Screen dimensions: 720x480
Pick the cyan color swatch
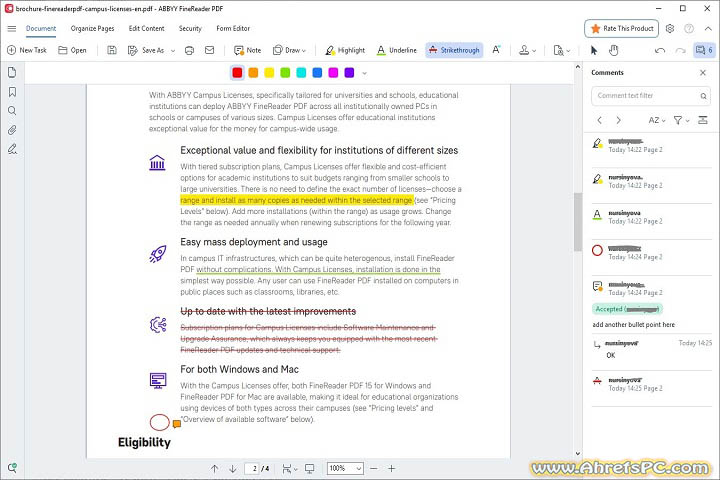coord(301,73)
